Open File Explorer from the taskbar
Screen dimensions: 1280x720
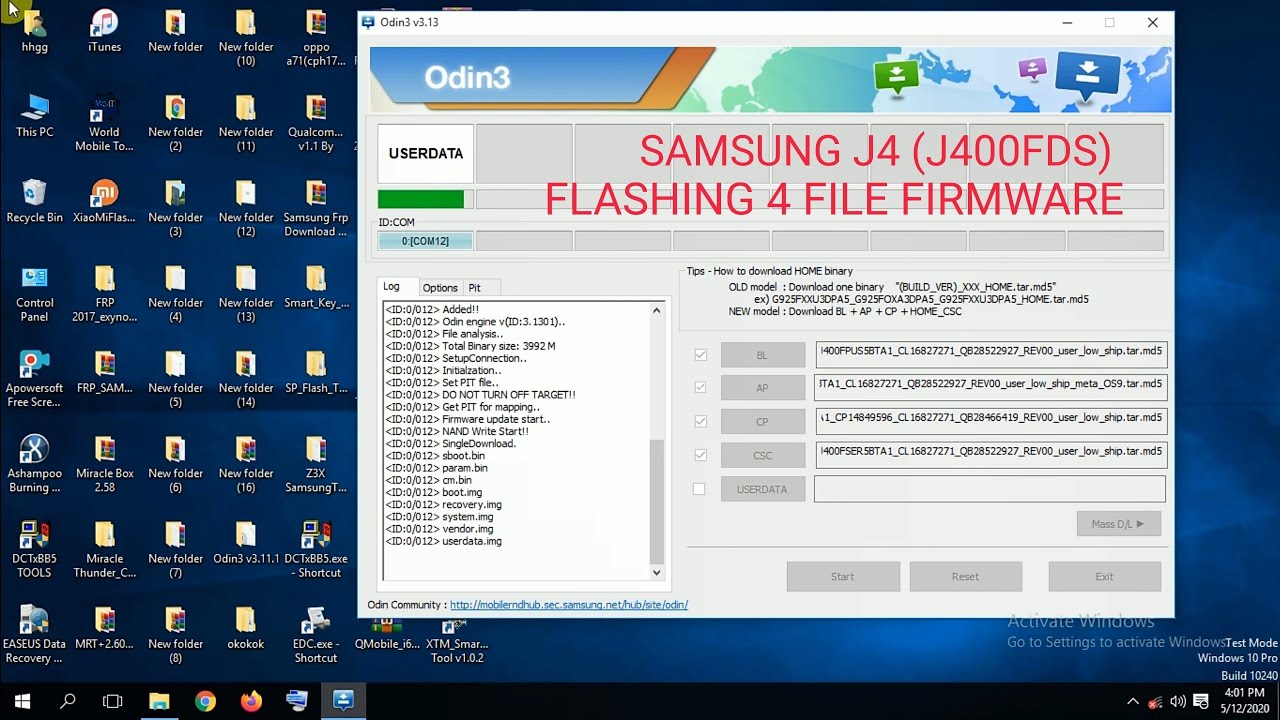click(x=159, y=701)
